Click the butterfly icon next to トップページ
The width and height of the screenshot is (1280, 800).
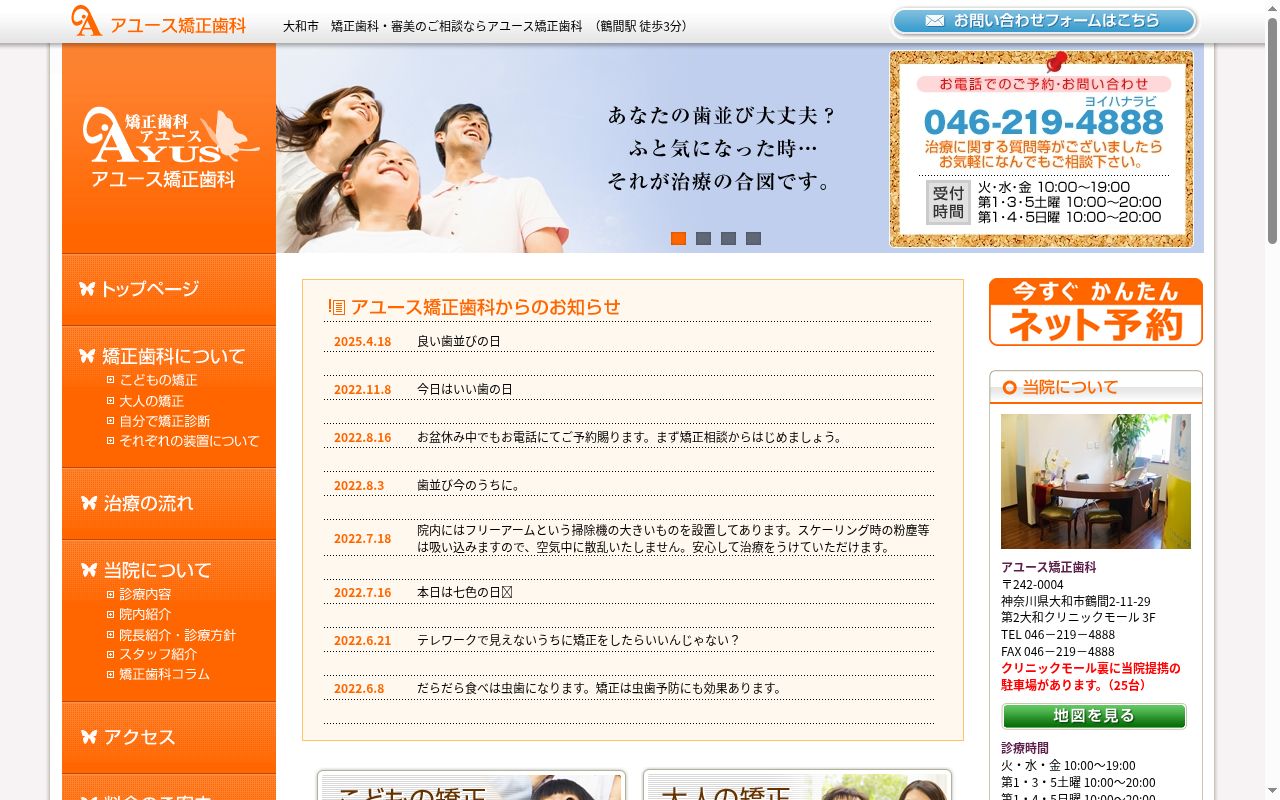point(87,289)
